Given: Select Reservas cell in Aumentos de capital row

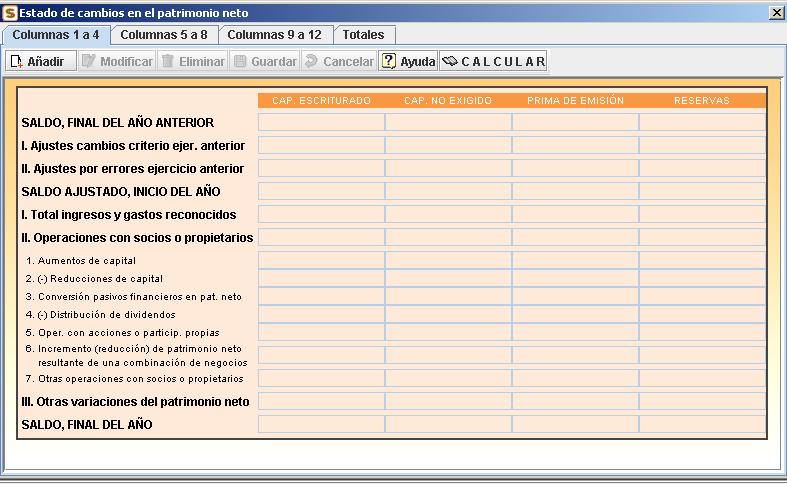Looking at the screenshot, I should tap(702, 260).
